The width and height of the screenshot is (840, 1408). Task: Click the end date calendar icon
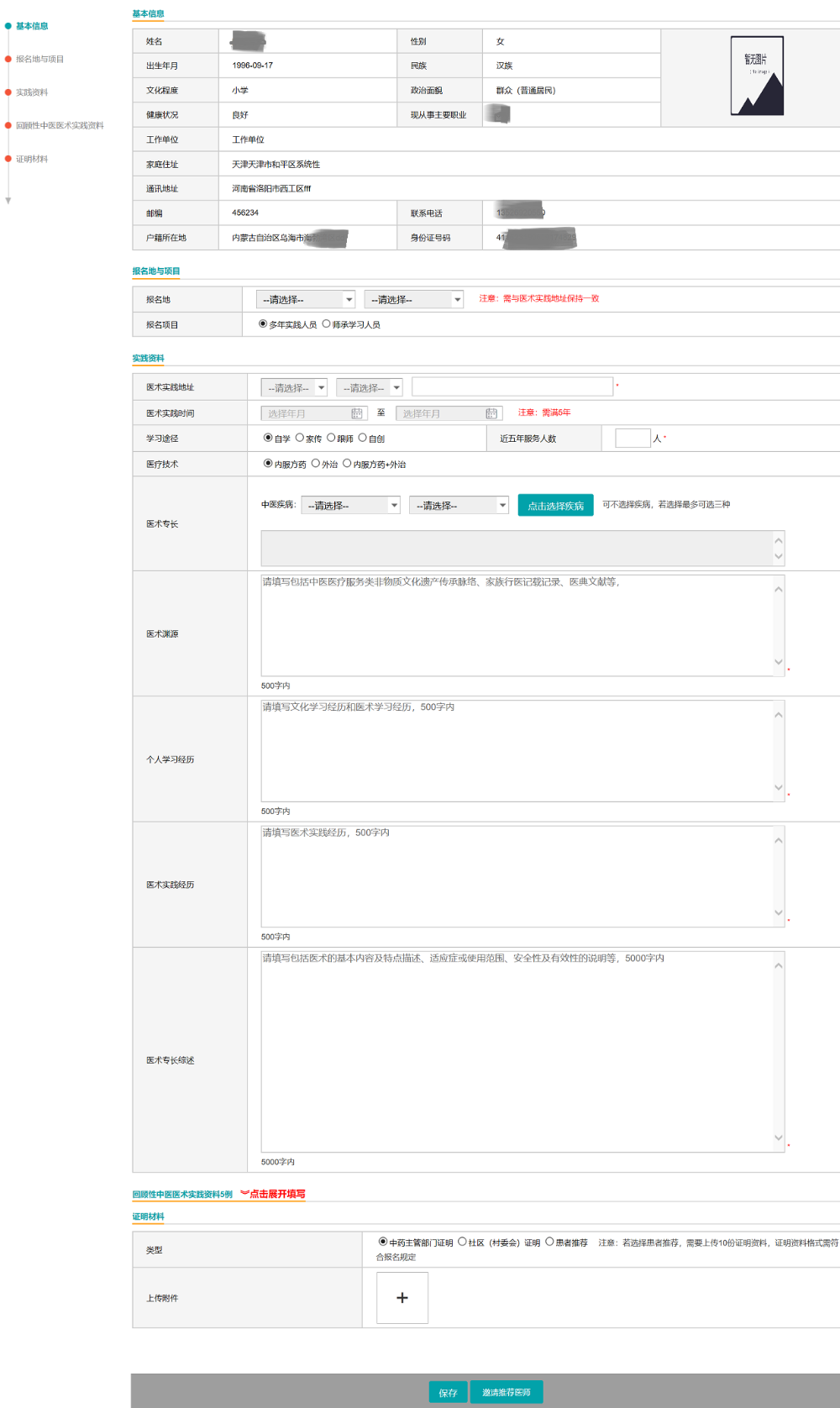(491, 413)
